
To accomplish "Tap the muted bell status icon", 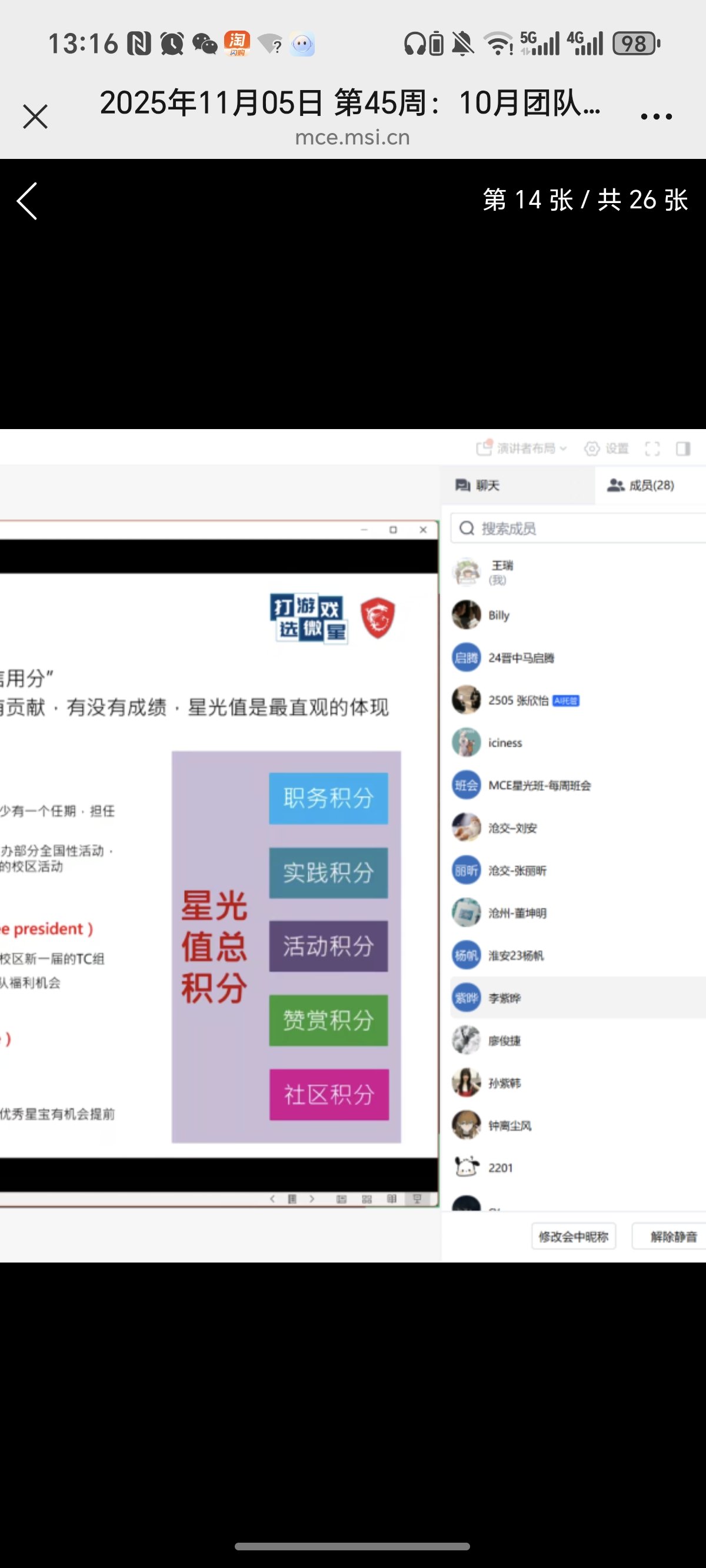I will point(463,44).
